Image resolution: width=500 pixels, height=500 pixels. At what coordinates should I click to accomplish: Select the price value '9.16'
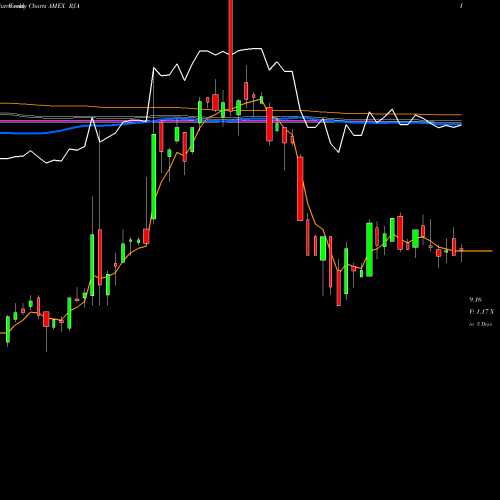(x=475, y=299)
